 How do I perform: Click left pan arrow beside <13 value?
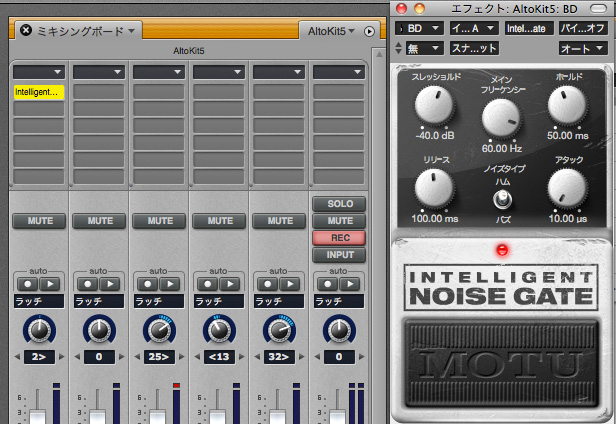click(x=197, y=357)
